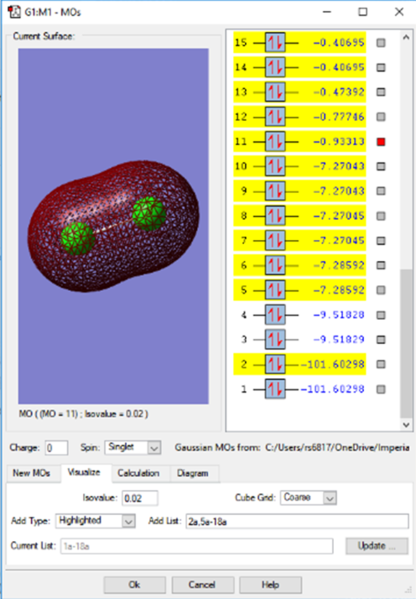416x599 pixels.
Task: Click the left green atom in the surface view
Action: 78,239
